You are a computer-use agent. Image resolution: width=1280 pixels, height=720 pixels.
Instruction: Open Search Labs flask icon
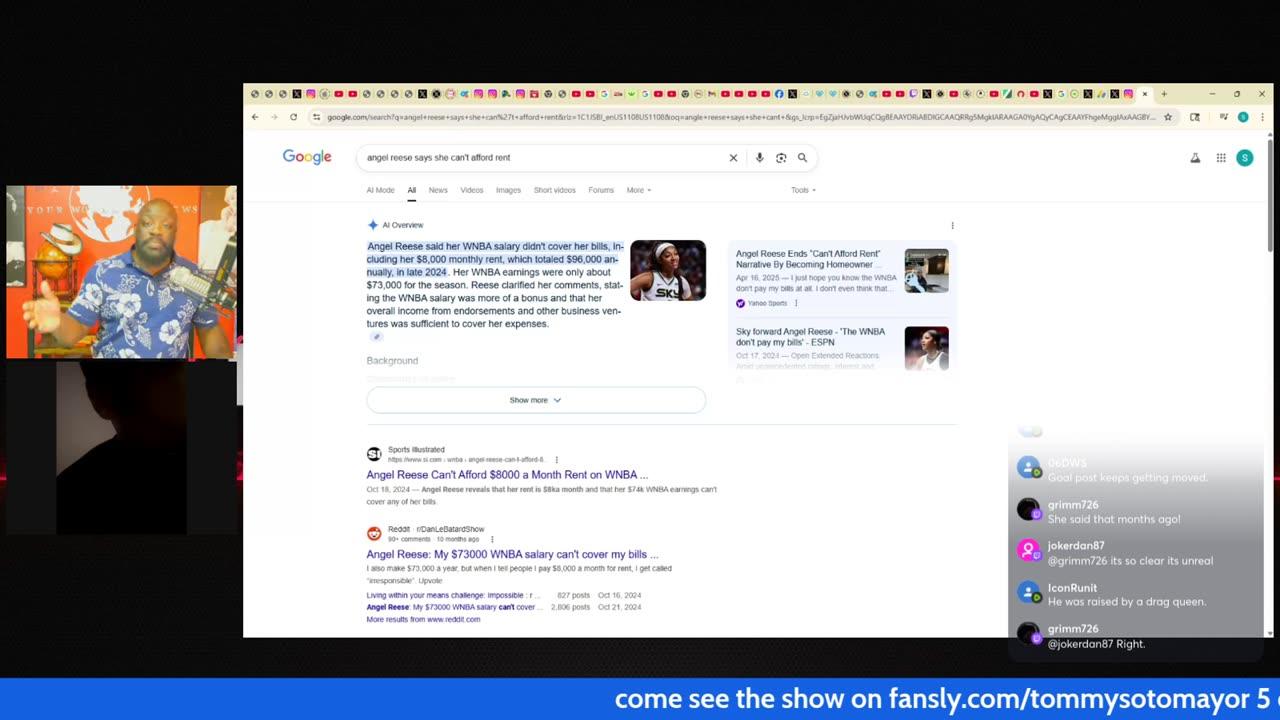1195,158
